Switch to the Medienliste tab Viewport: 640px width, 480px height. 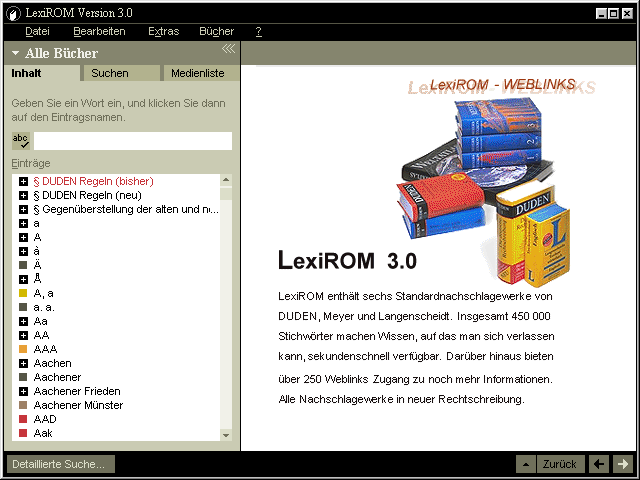201,73
